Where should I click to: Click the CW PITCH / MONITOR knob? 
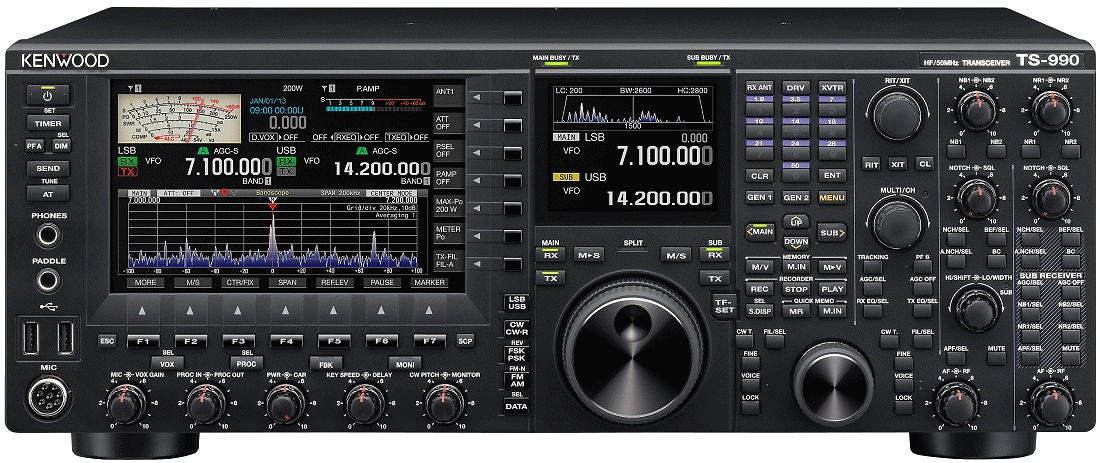pyautogui.click(x=441, y=404)
